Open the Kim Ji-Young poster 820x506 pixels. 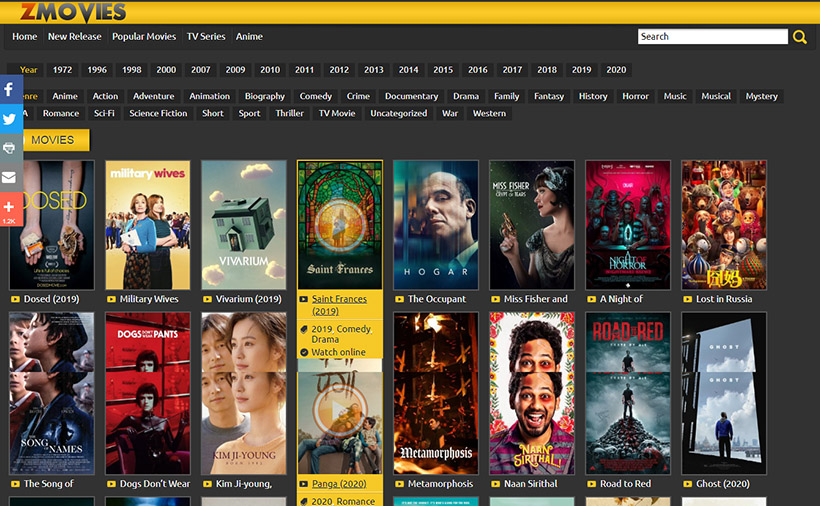pyautogui.click(x=244, y=393)
